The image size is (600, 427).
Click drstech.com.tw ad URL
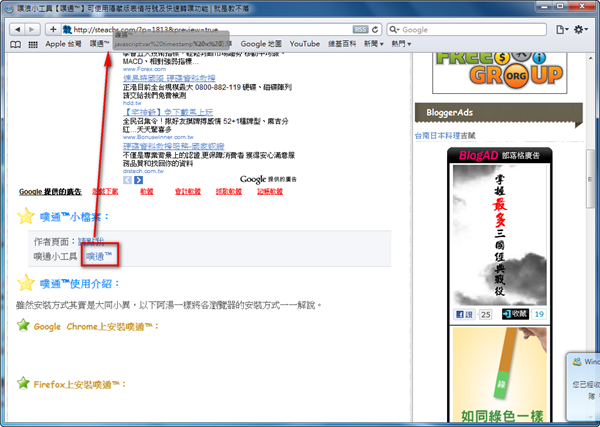pos(143,171)
